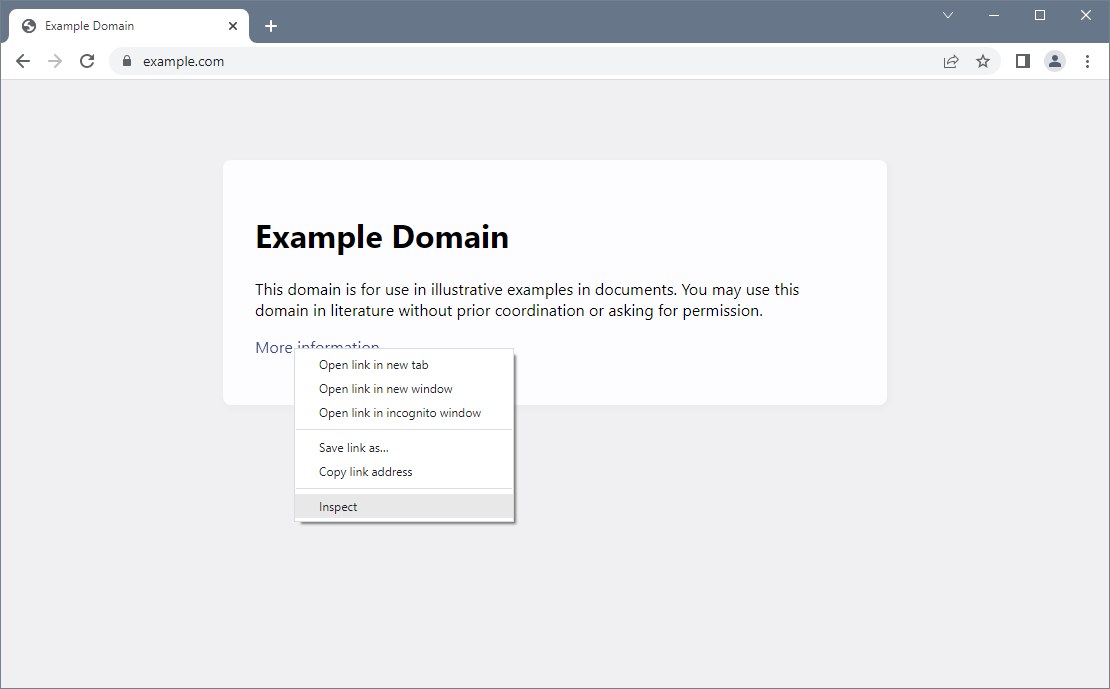Image resolution: width=1110 pixels, height=689 pixels.
Task: Open Chrome's three-dot menu
Action: [1088, 61]
